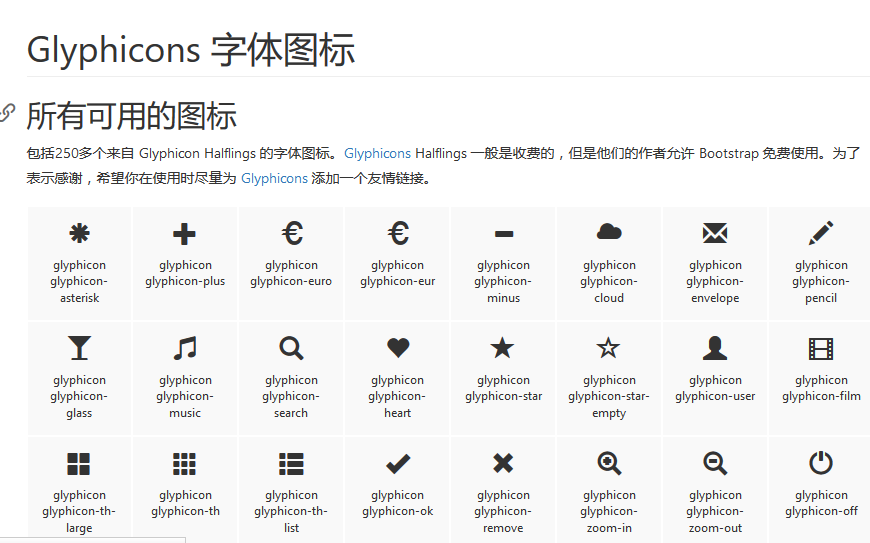Click the 所有可用的图标 heading
Image resolution: width=870 pixels, height=543 pixels.
(x=132, y=115)
